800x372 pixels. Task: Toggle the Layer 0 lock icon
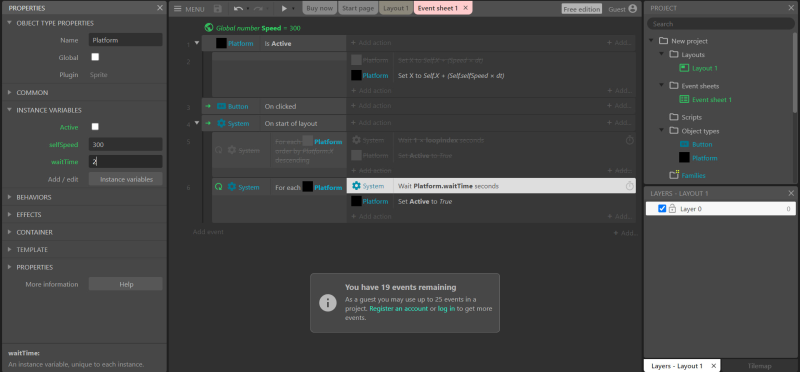[x=672, y=209]
